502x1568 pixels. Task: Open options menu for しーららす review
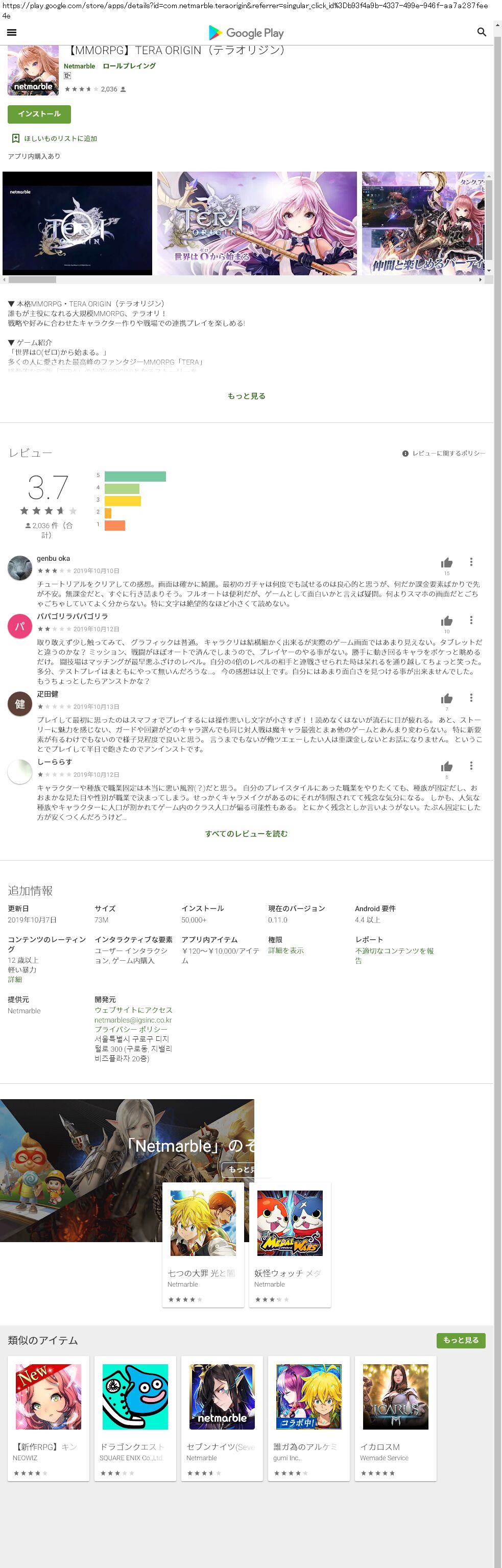pos(471,766)
